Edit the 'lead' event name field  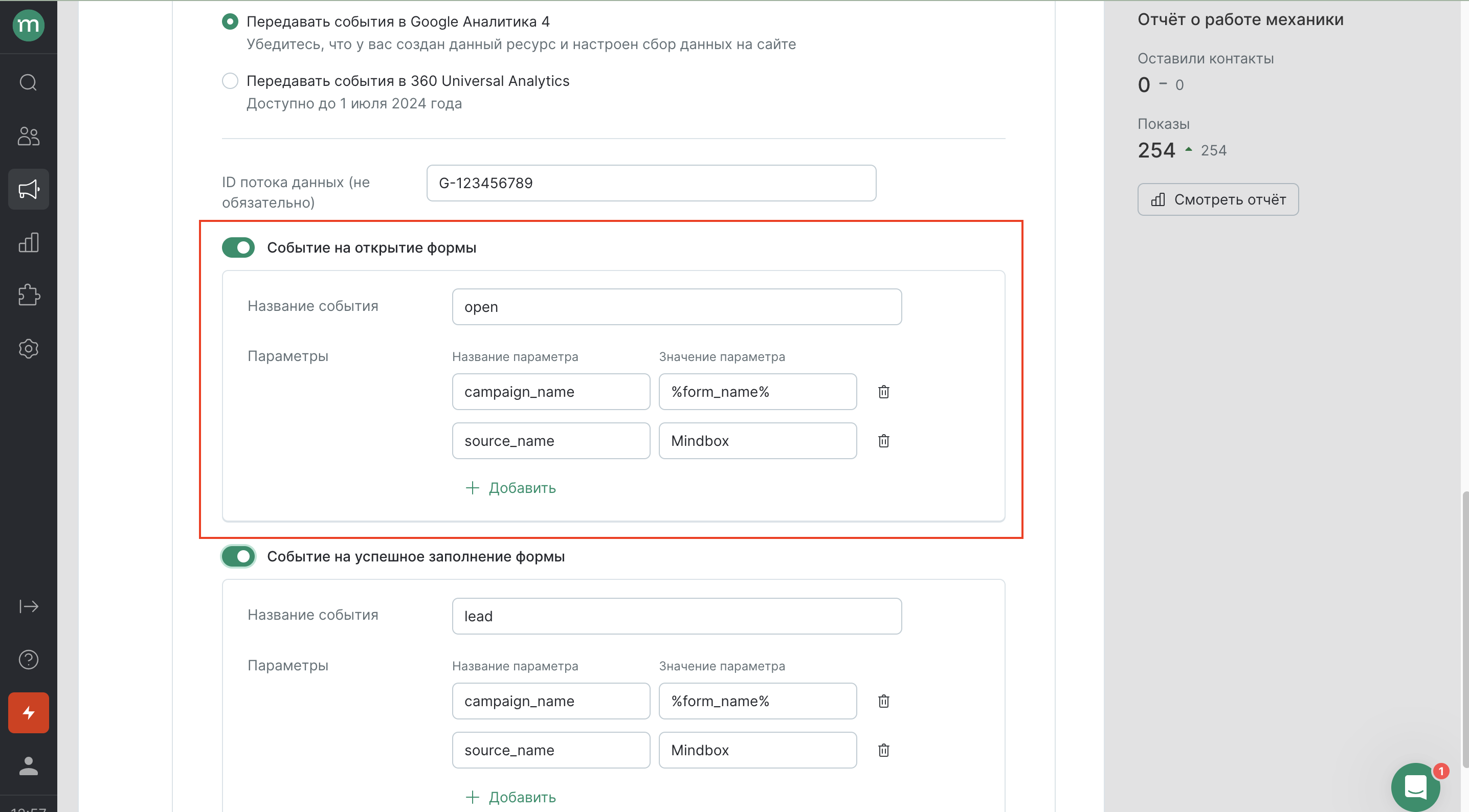[x=677, y=616]
